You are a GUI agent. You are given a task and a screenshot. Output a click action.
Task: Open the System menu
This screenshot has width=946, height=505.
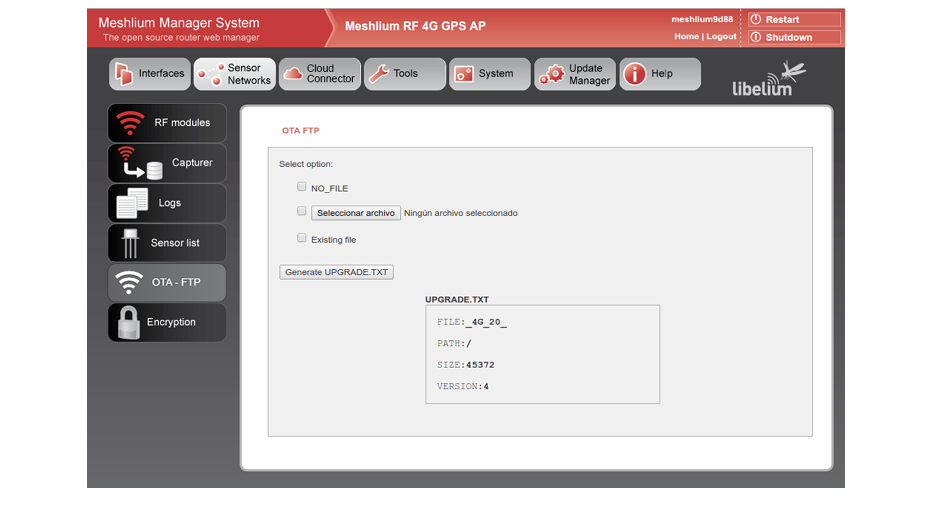pos(490,74)
